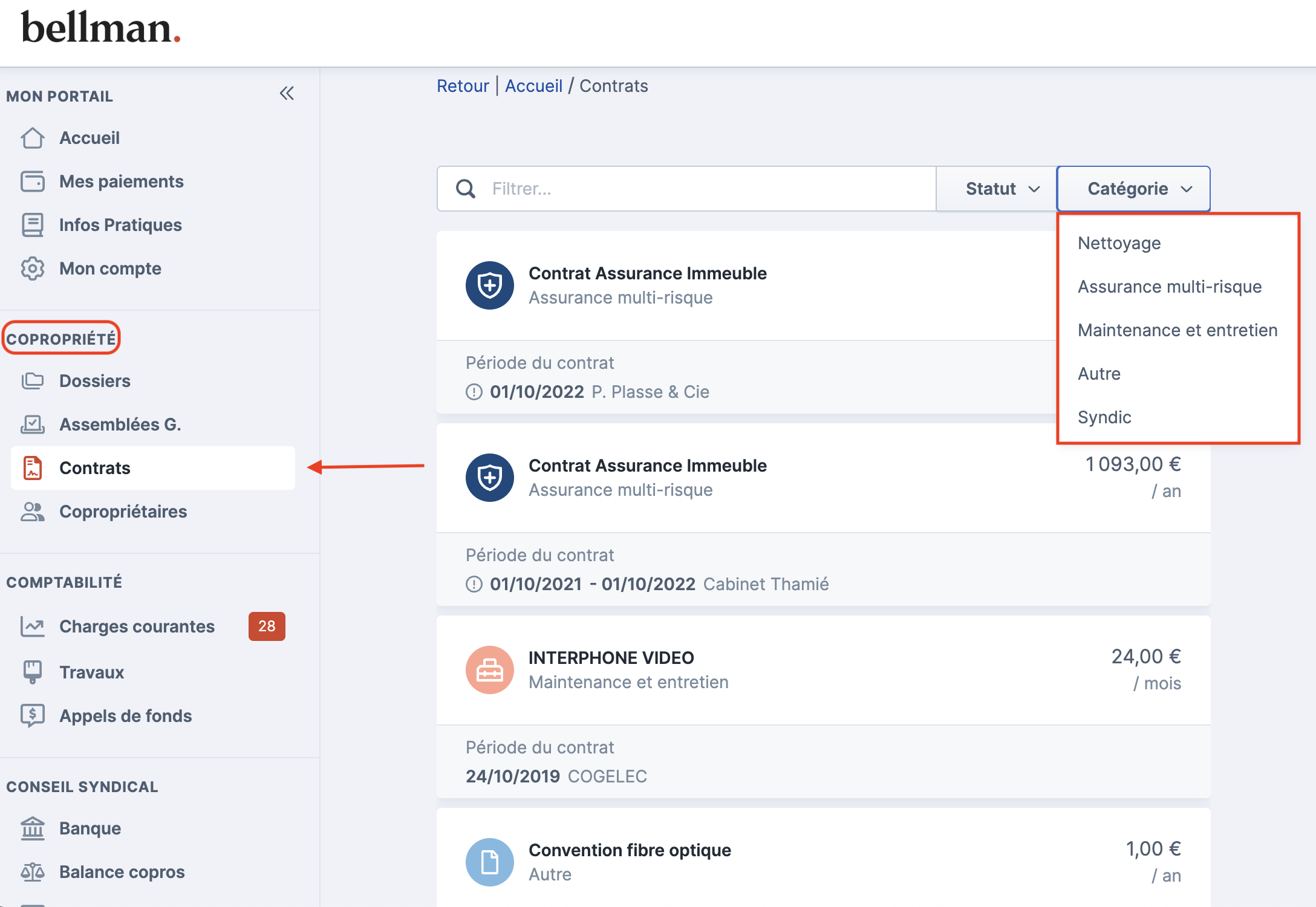Open the Copropriétaires sidebar item
Image resolution: width=1316 pixels, height=907 pixels.
[x=123, y=512]
